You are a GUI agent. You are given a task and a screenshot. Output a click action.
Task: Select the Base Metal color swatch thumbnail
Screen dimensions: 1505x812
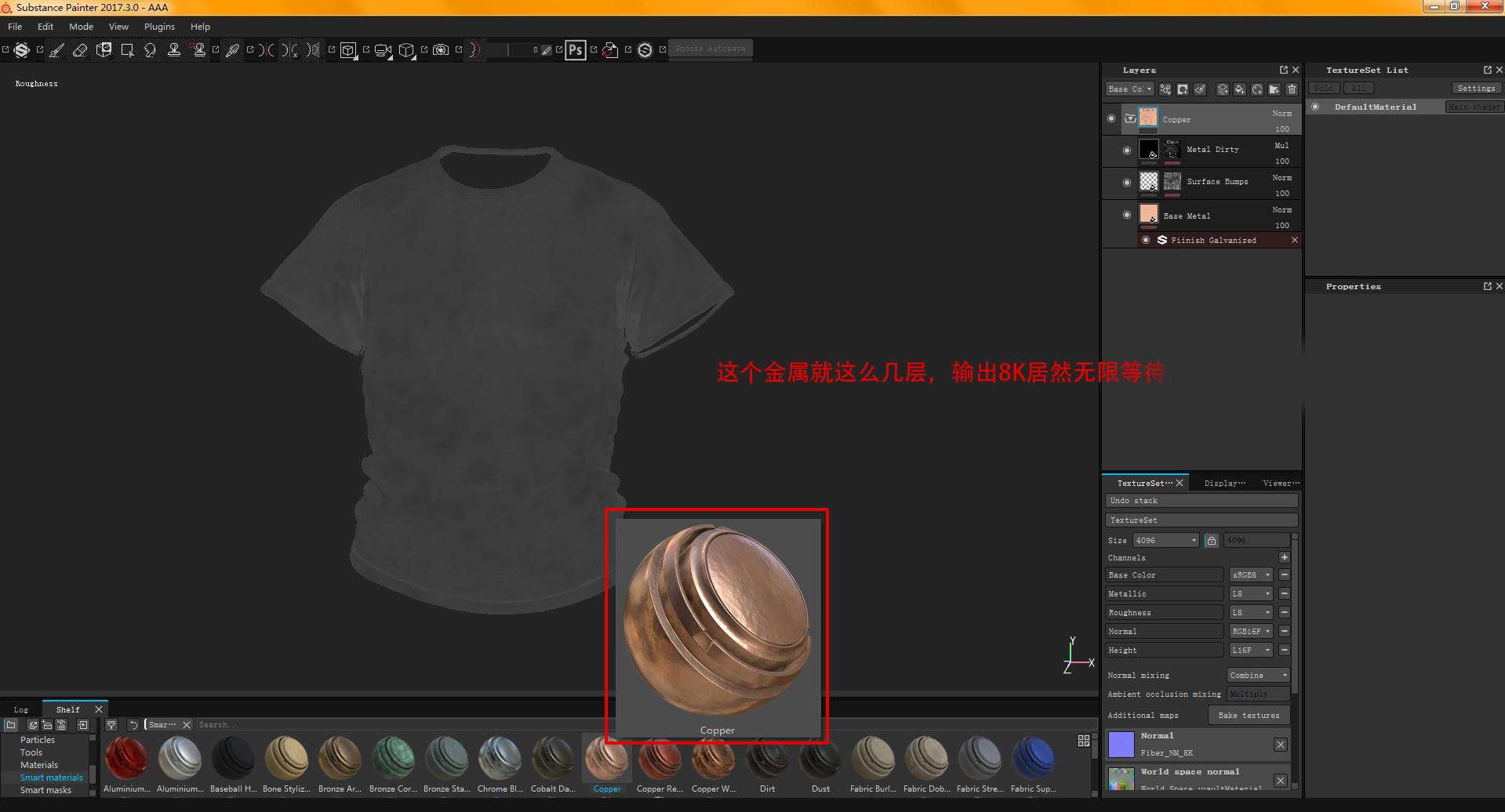click(x=1149, y=214)
